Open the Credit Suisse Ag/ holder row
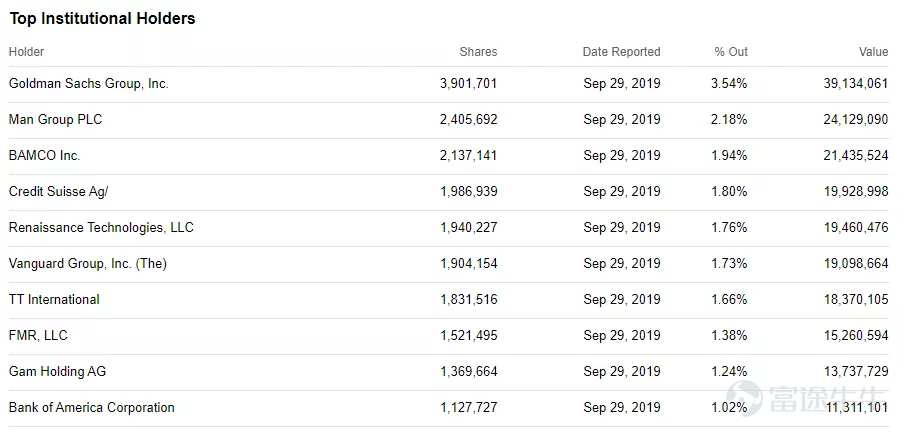The width and height of the screenshot is (906, 435). point(58,192)
